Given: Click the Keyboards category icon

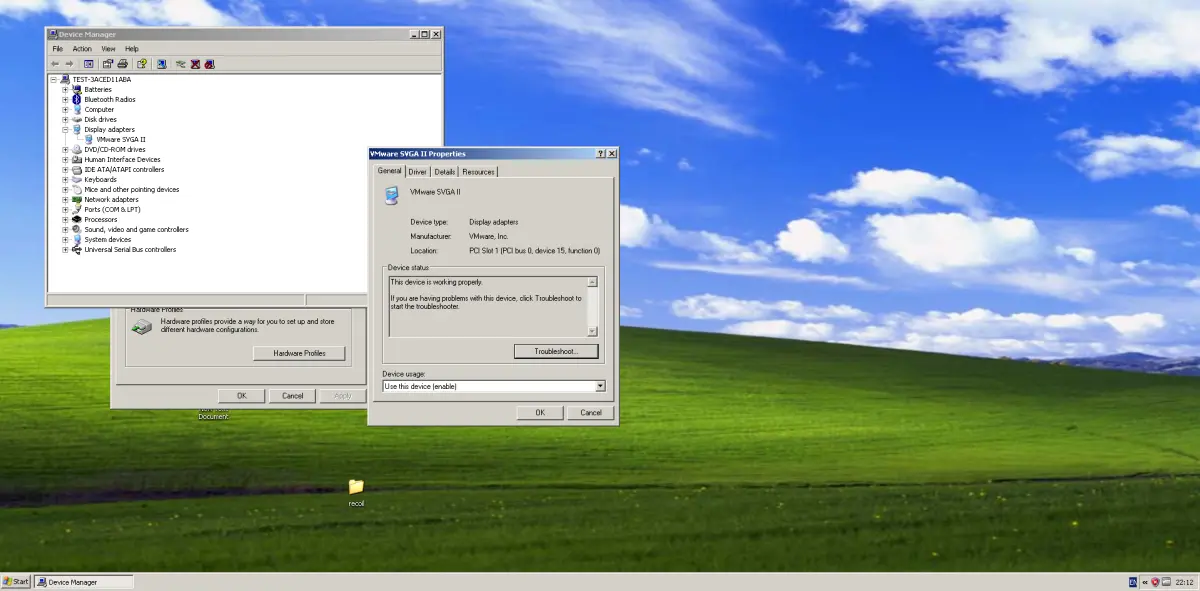Looking at the screenshot, I should point(77,179).
